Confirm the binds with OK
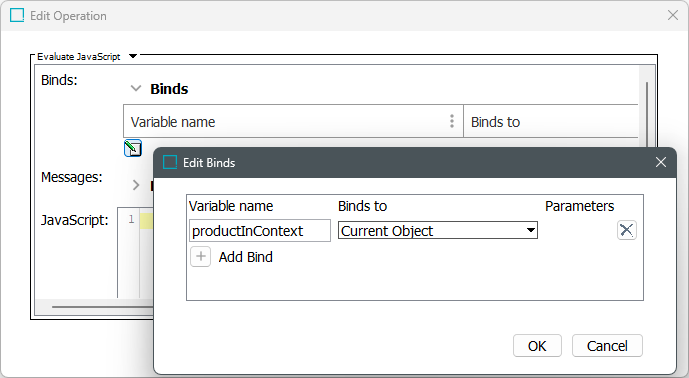Screen dimensions: 689x378 point(537,346)
